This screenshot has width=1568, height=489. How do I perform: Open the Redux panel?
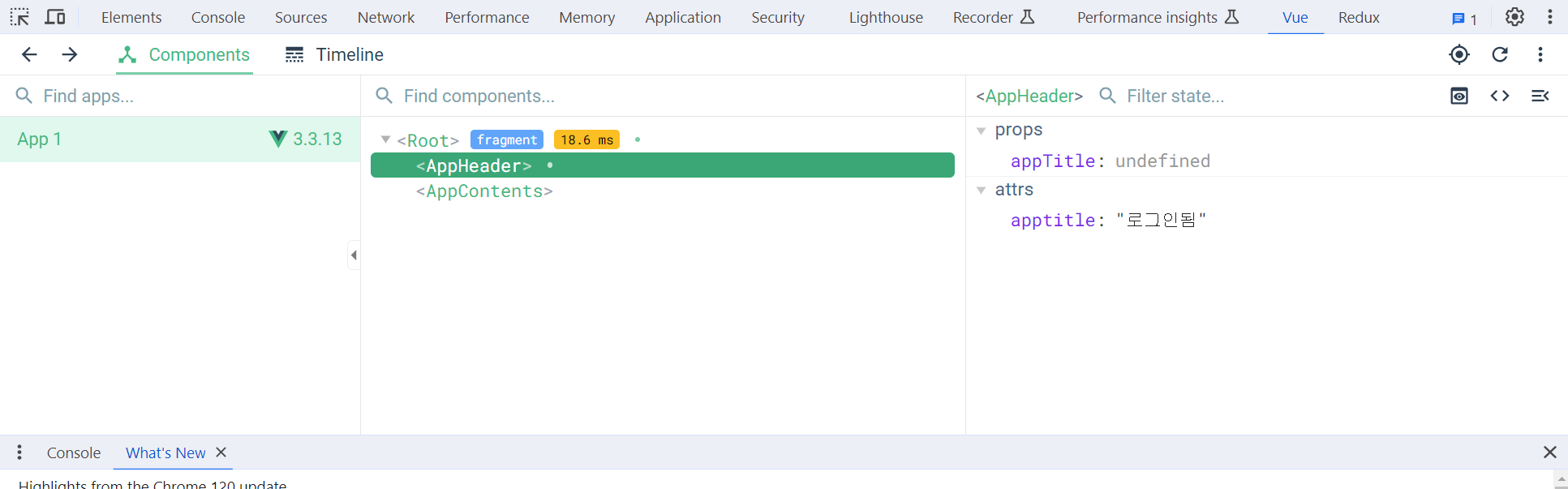point(1359,17)
